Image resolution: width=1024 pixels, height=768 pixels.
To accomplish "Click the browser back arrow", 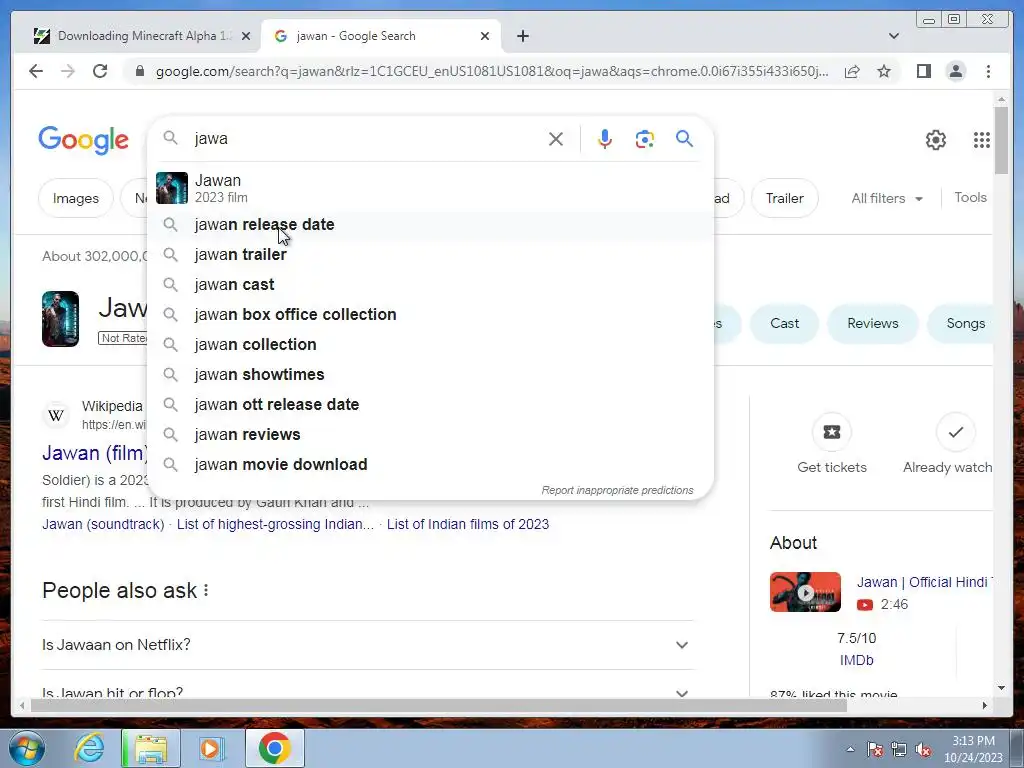I will 36,71.
